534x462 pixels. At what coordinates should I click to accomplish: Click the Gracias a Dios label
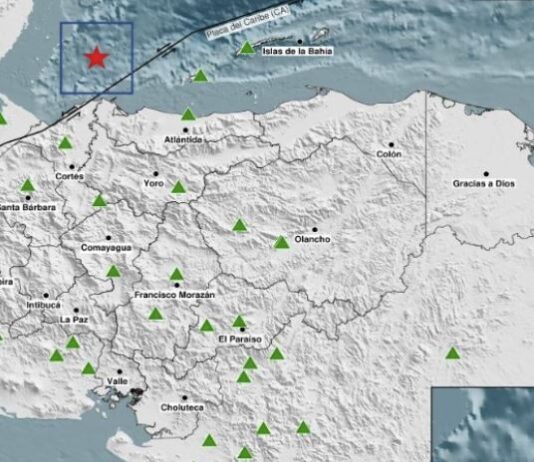[484, 184]
